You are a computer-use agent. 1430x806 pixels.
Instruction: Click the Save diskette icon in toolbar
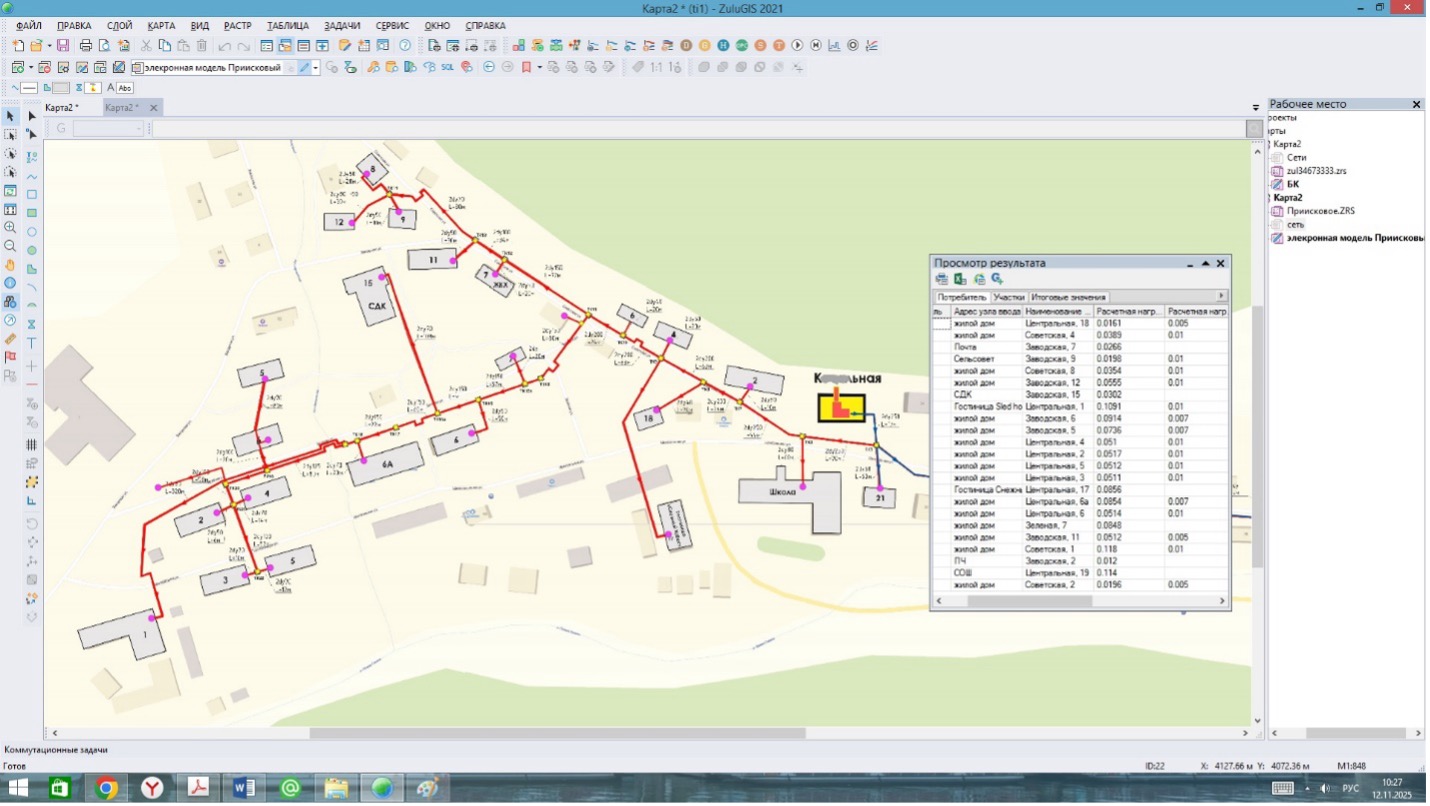(63, 46)
